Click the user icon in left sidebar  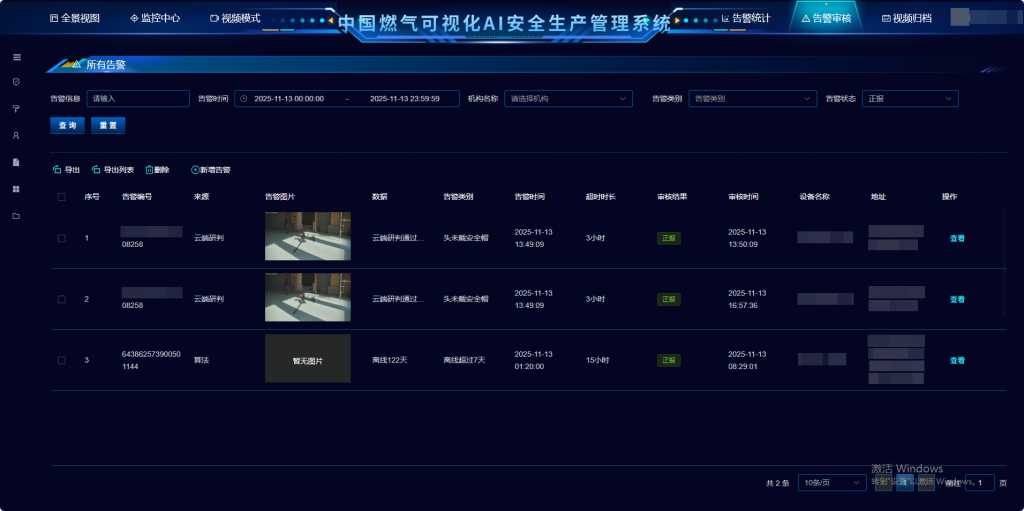16,135
